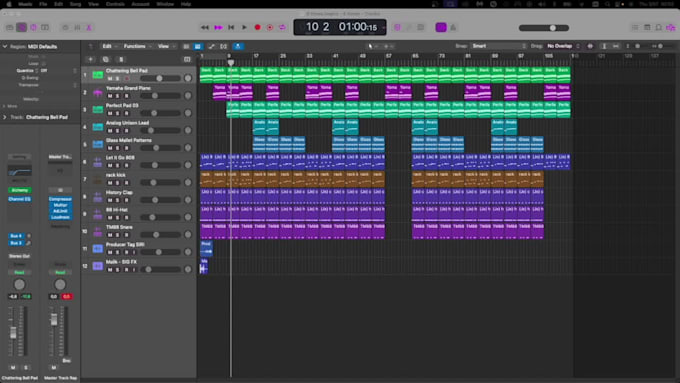Toggle the Inspector button in control bar

tap(21, 27)
